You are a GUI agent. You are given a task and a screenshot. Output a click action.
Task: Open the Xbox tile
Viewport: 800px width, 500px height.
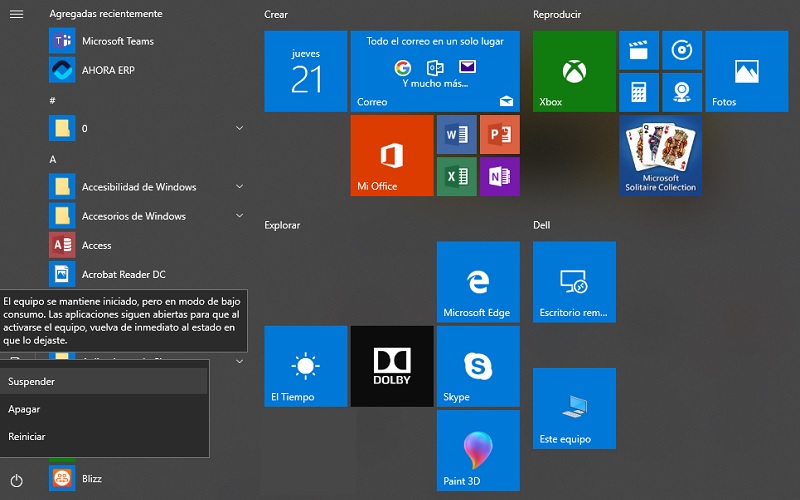(x=574, y=71)
